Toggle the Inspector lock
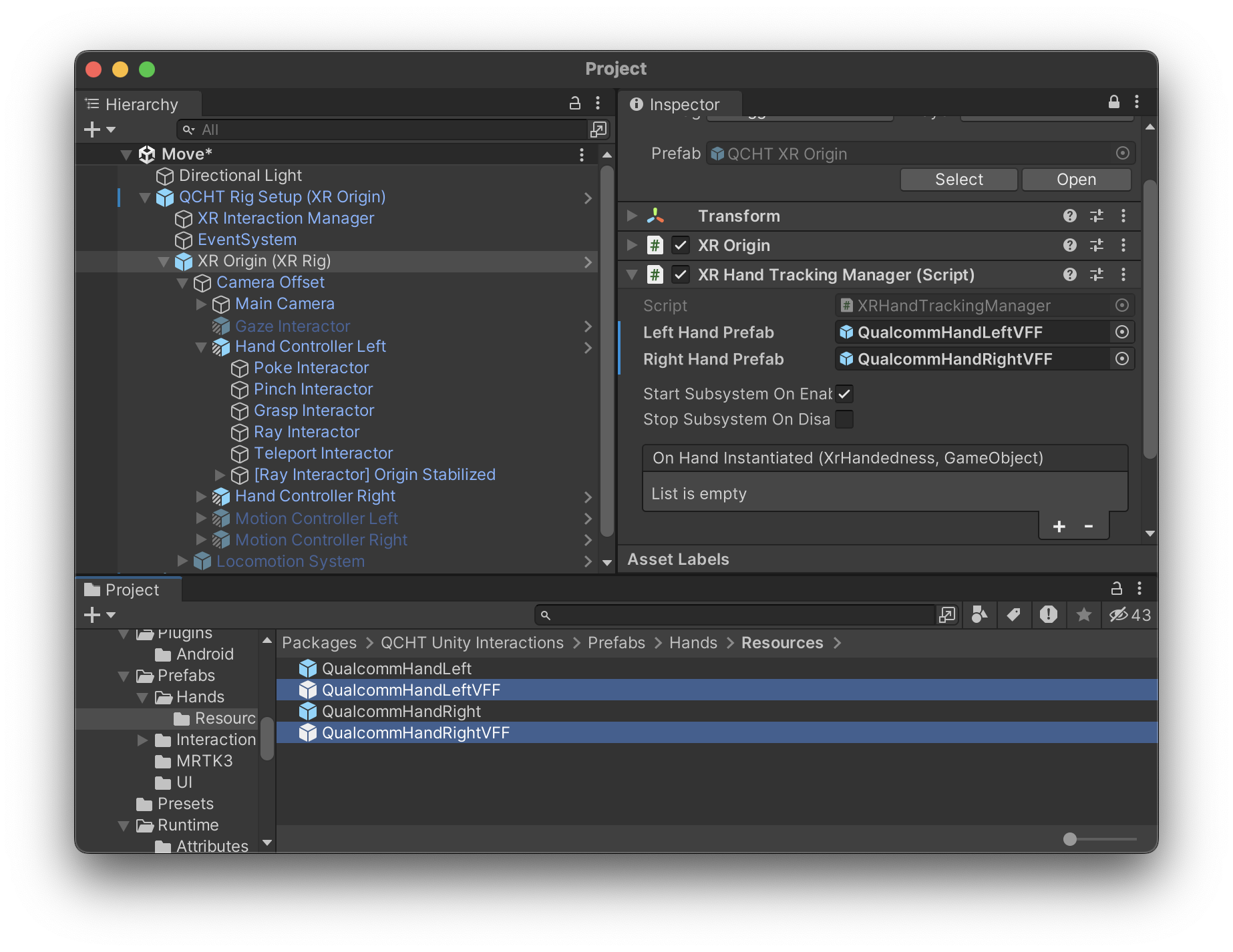This screenshot has width=1233, height=952. (1113, 102)
